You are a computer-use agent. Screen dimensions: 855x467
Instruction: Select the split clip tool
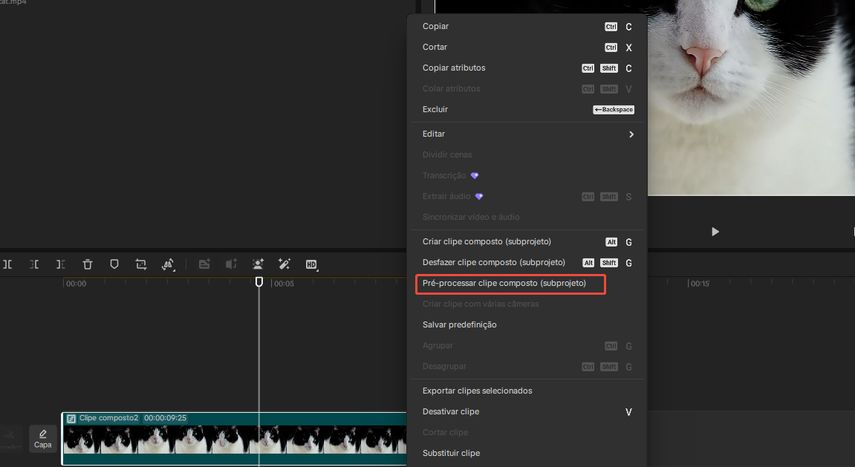pyautogui.click(x=7, y=265)
